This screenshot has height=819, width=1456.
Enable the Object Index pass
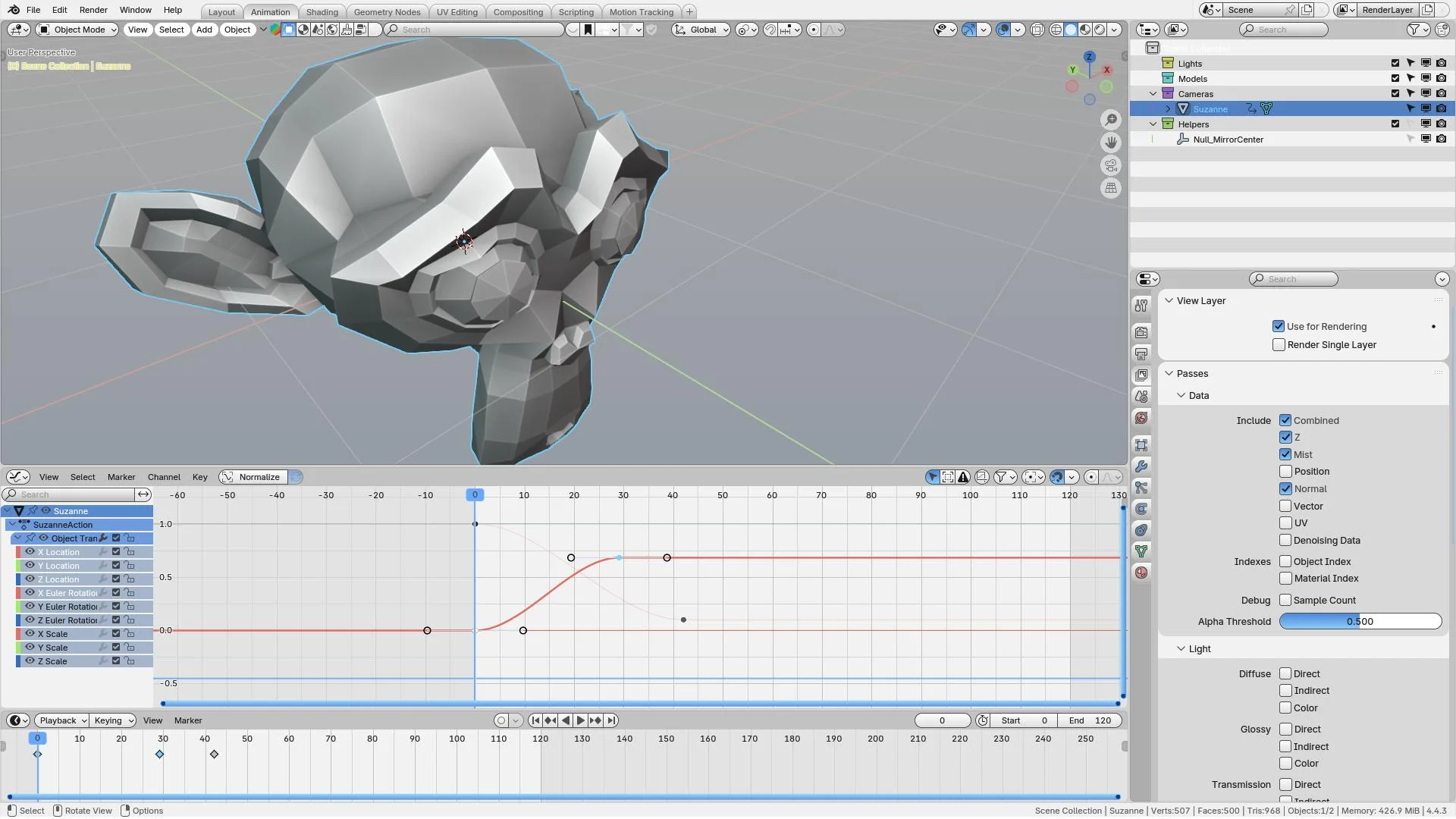click(x=1285, y=562)
